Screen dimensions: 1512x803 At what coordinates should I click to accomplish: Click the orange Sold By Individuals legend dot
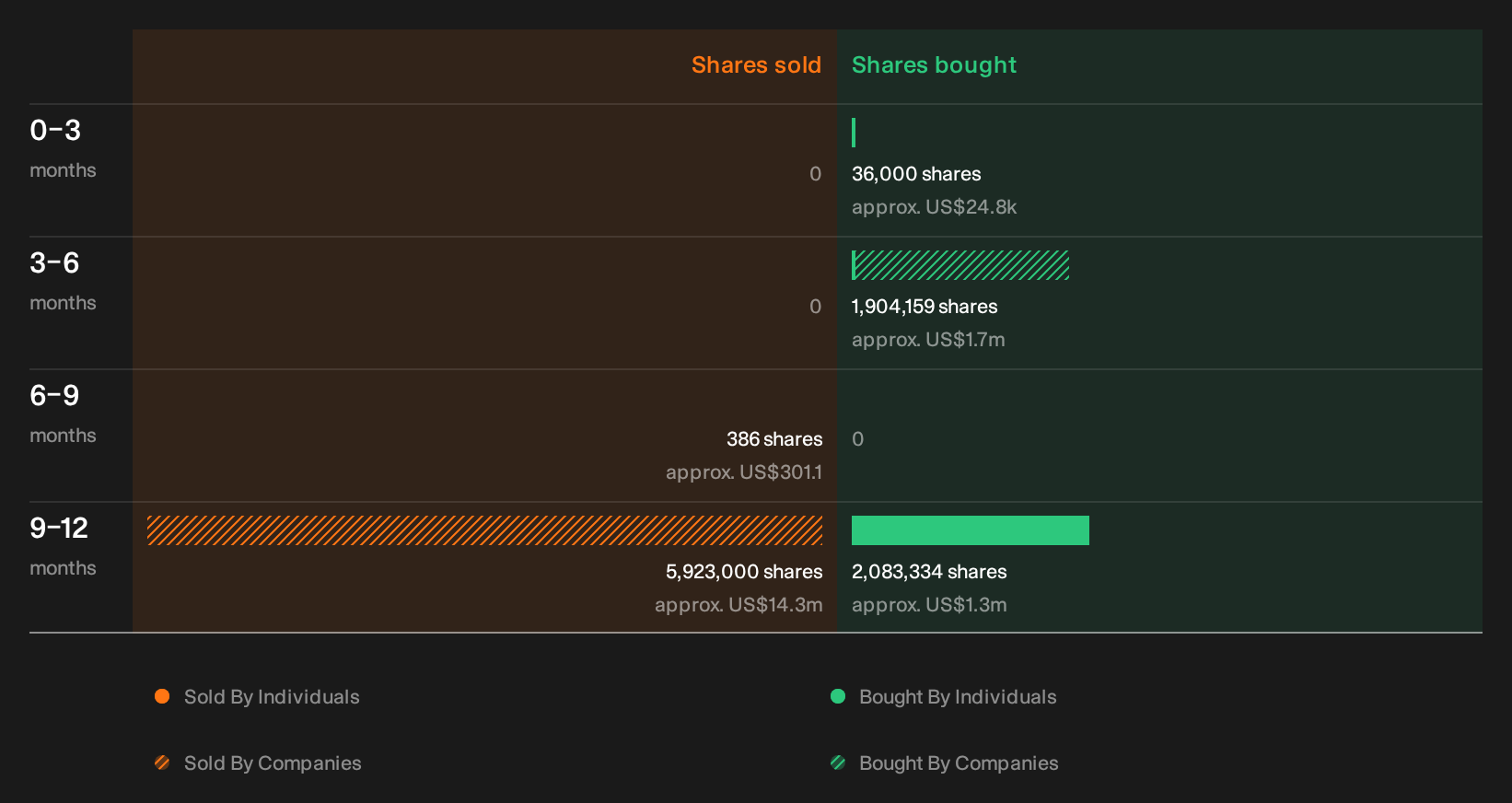tap(162, 696)
